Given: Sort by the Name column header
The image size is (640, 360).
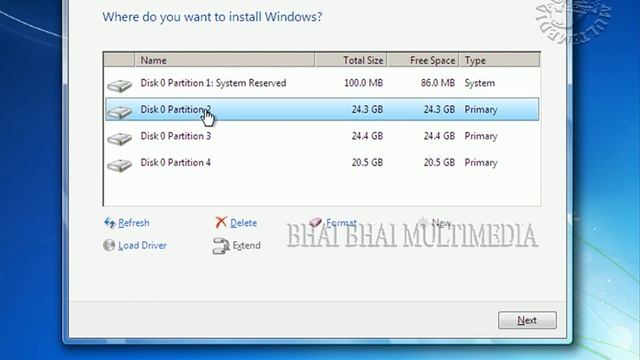Looking at the screenshot, I should [x=224, y=60].
